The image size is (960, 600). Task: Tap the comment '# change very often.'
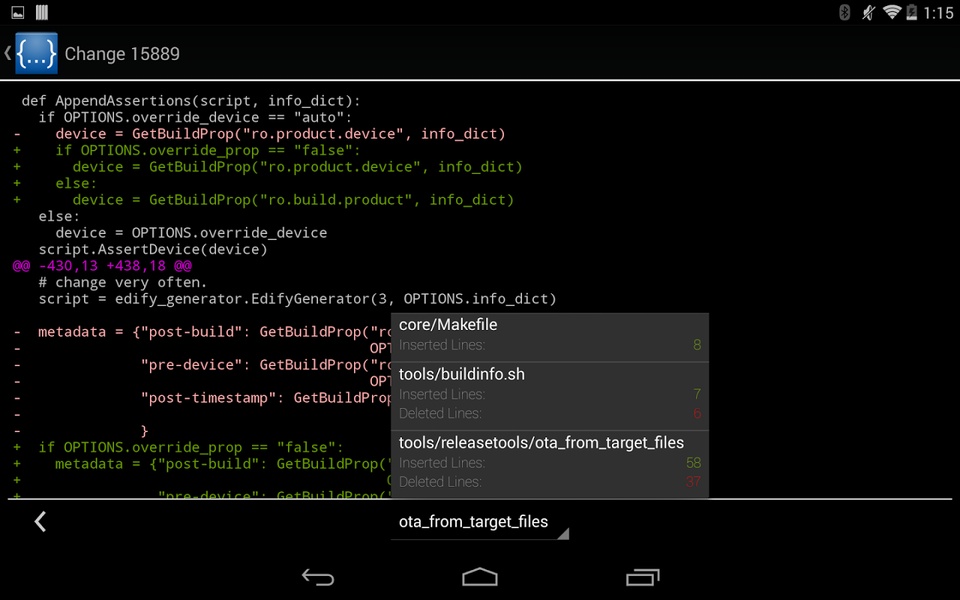122,282
